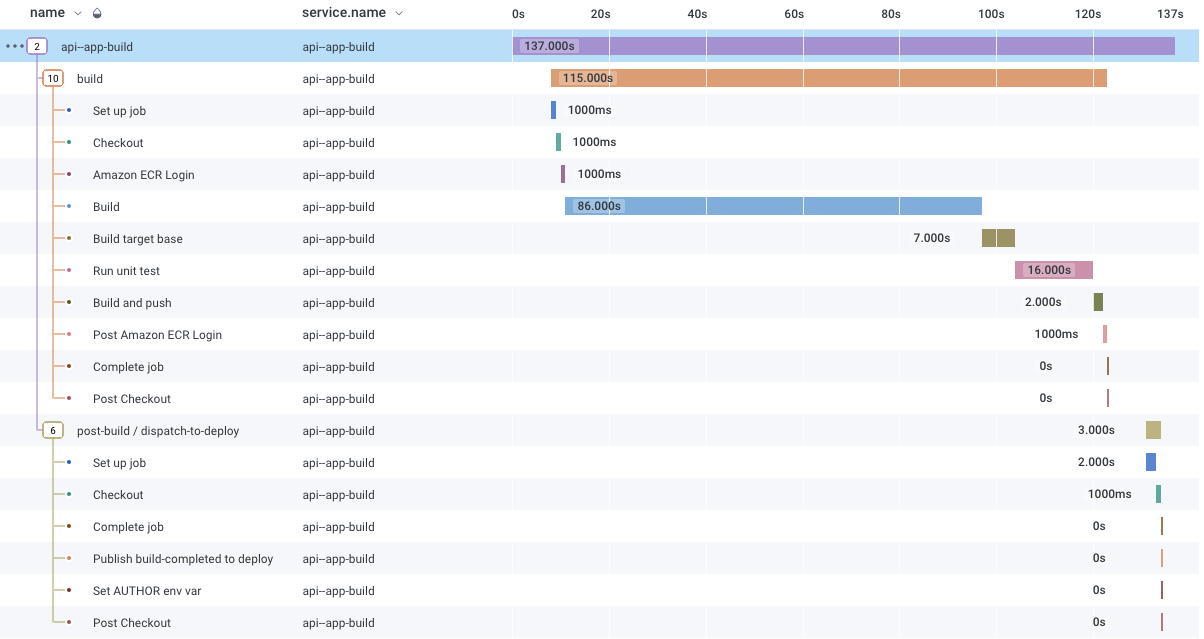Click the color droplet icon beside name header

click(x=96, y=14)
